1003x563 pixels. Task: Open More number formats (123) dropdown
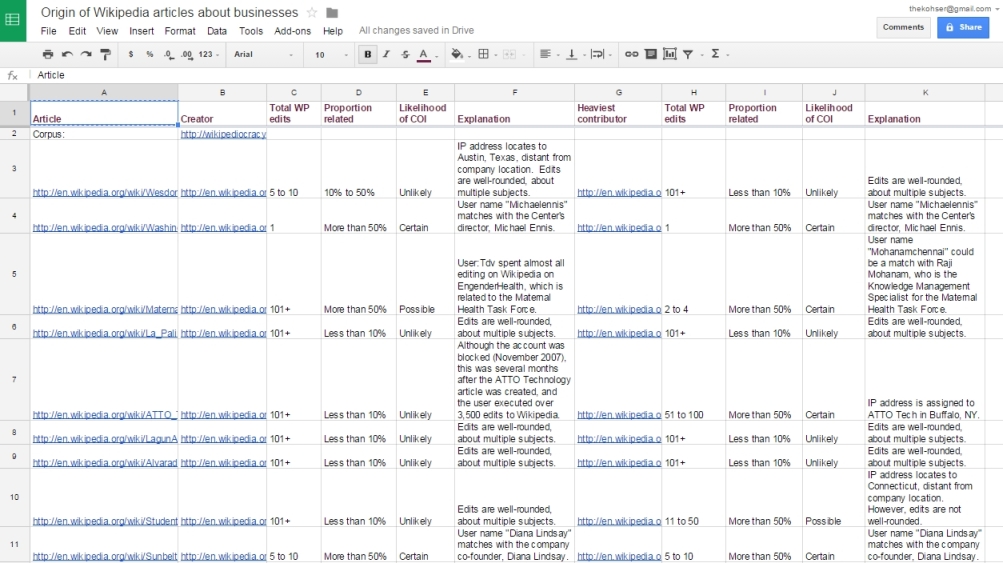(209, 54)
